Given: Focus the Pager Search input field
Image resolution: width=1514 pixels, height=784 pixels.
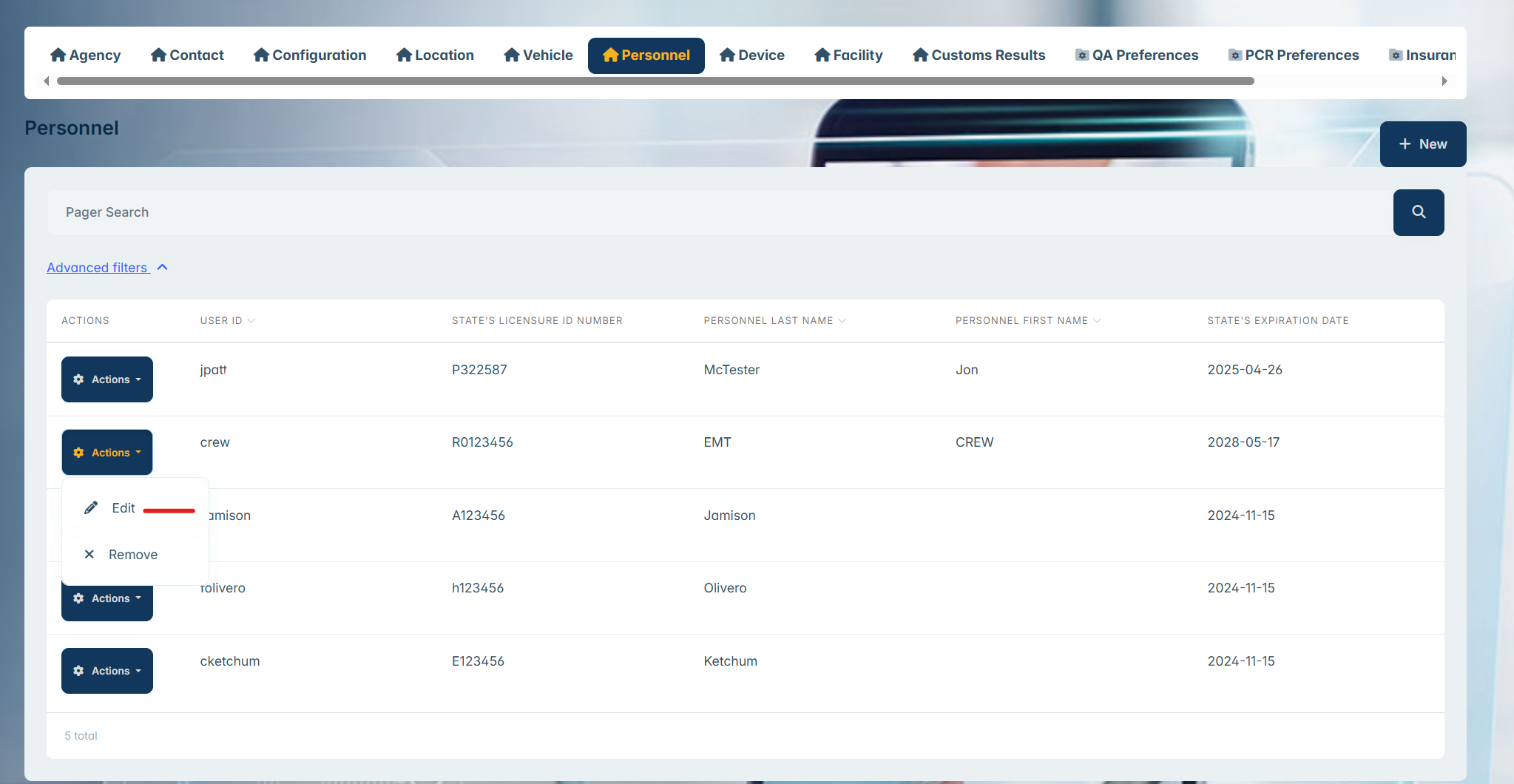Looking at the screenshot, I should [x=717, y=212].
